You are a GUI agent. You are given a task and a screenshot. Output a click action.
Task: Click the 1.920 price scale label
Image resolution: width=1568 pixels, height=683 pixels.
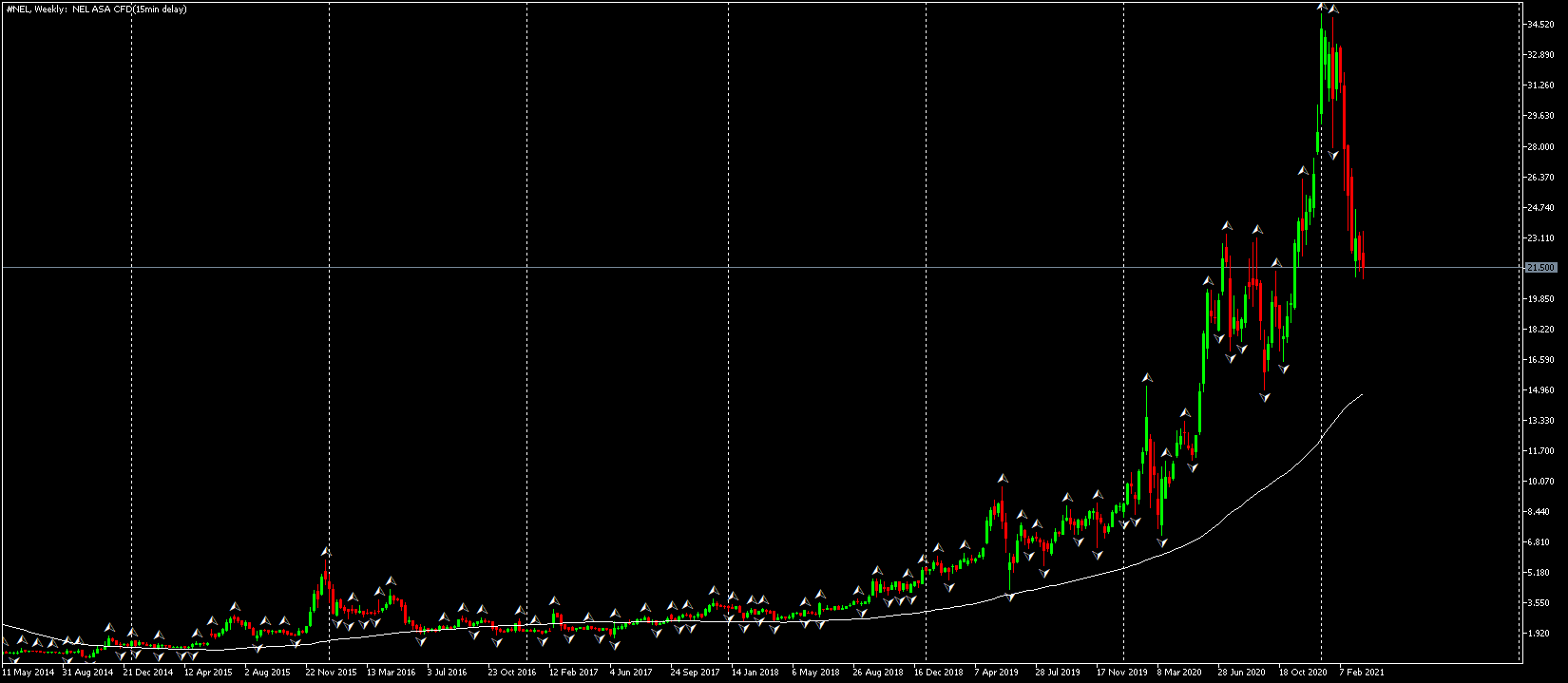click(1539, 633)
